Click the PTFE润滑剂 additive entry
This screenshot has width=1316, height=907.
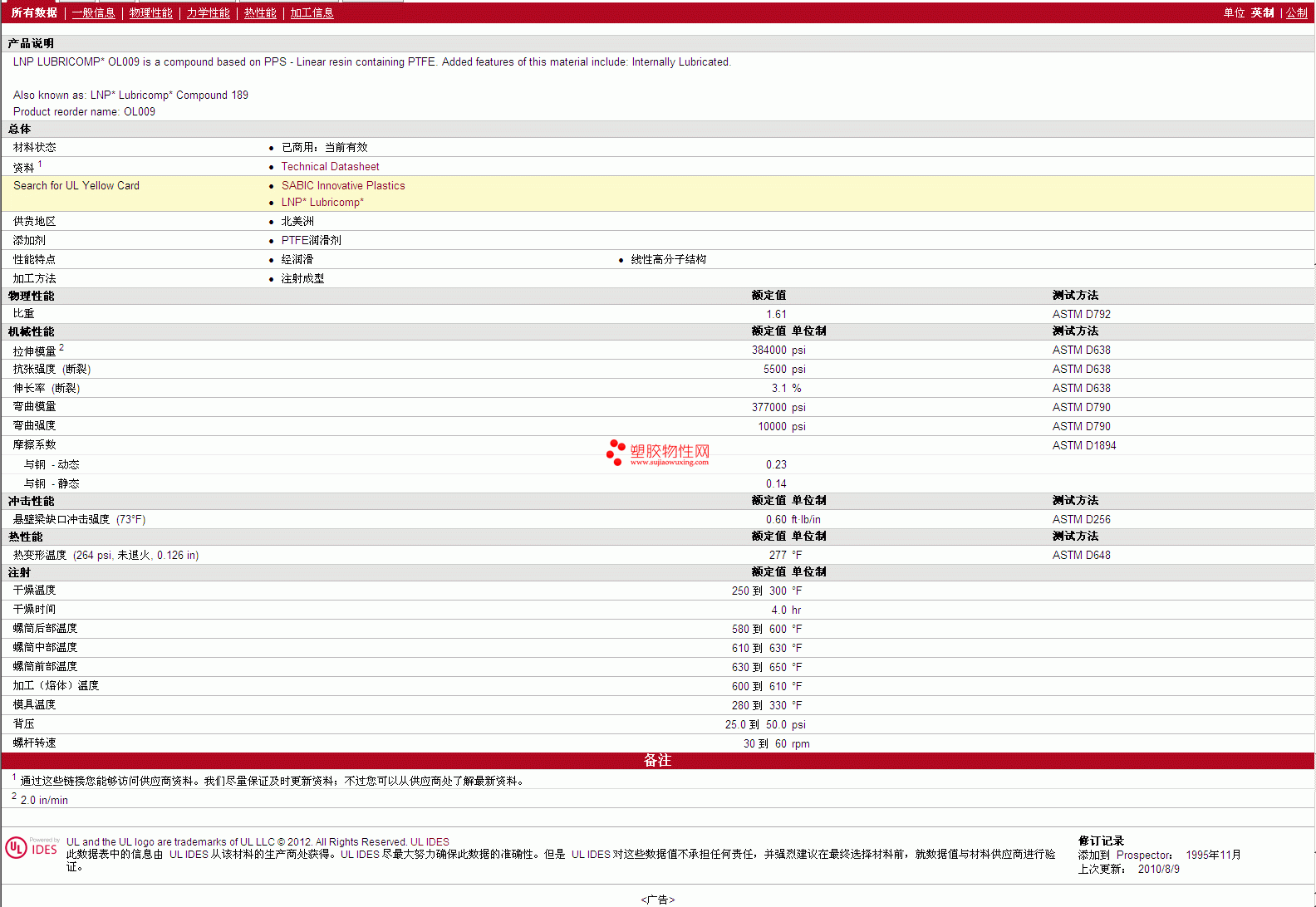point(311,240)
